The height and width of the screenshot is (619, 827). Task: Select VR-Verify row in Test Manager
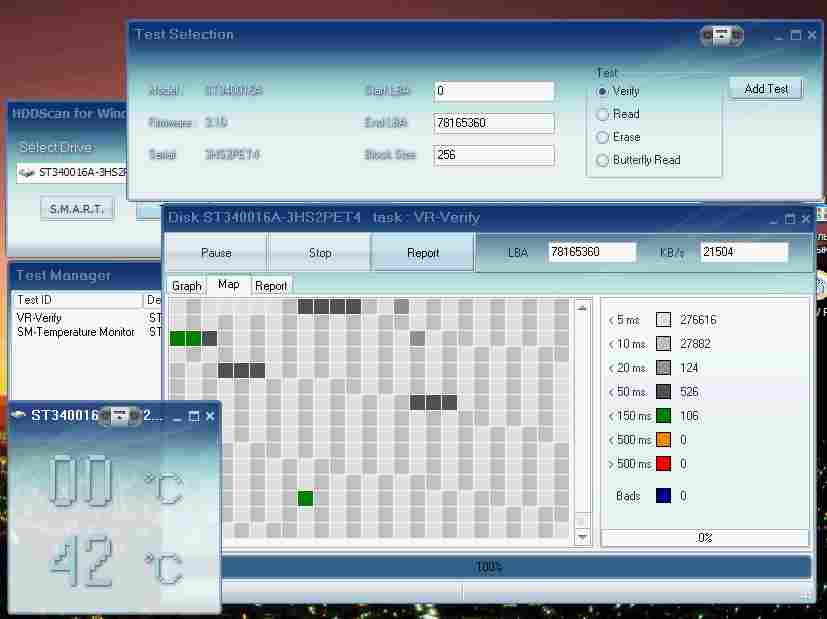[88, 318]
